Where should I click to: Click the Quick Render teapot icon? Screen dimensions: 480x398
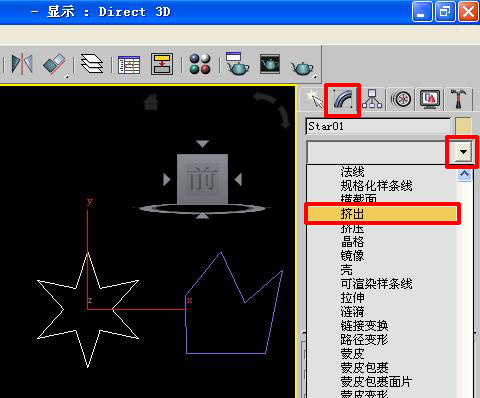click(302, 68)
